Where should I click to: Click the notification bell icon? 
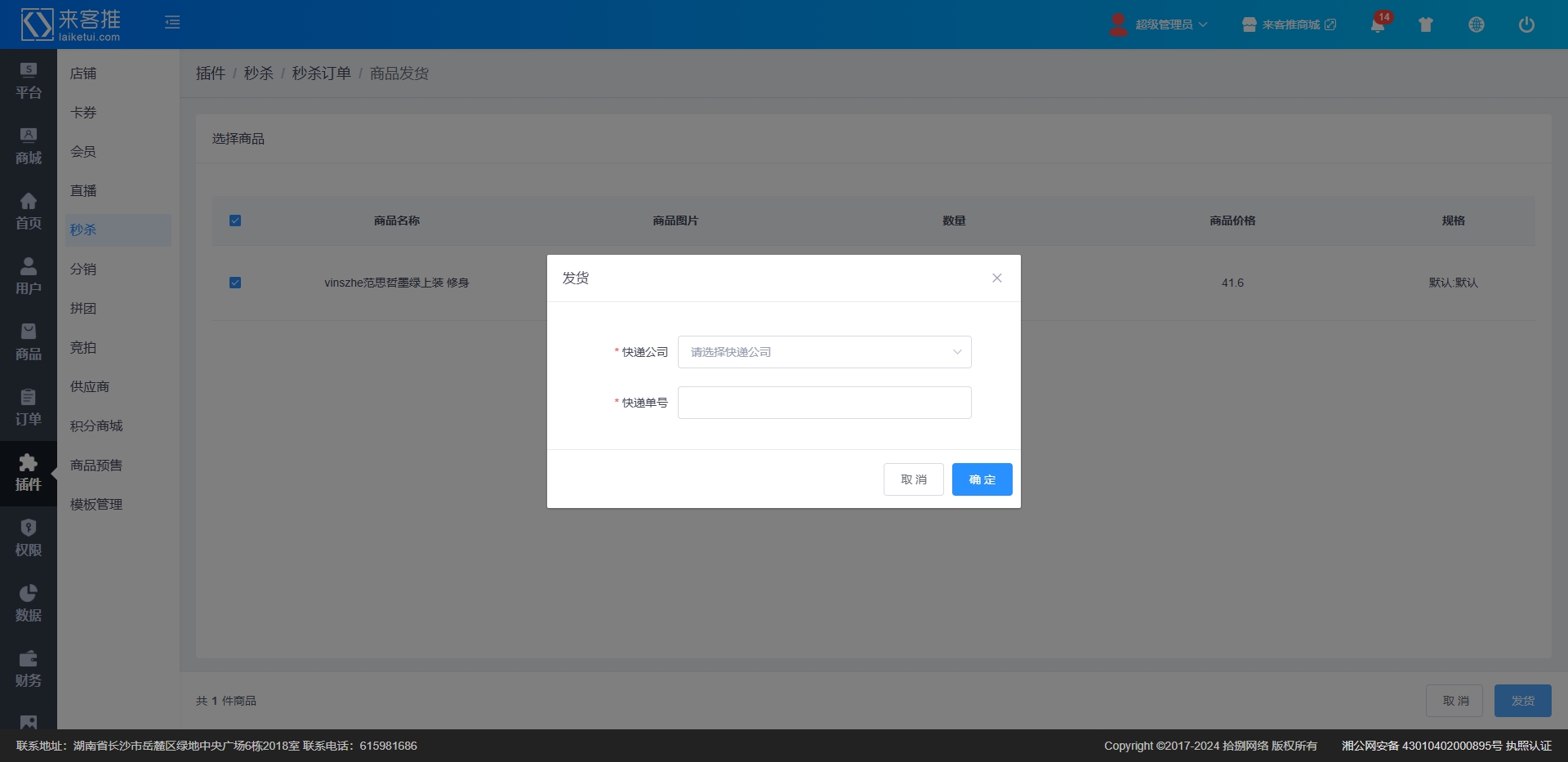click(x=1378, y=25)
